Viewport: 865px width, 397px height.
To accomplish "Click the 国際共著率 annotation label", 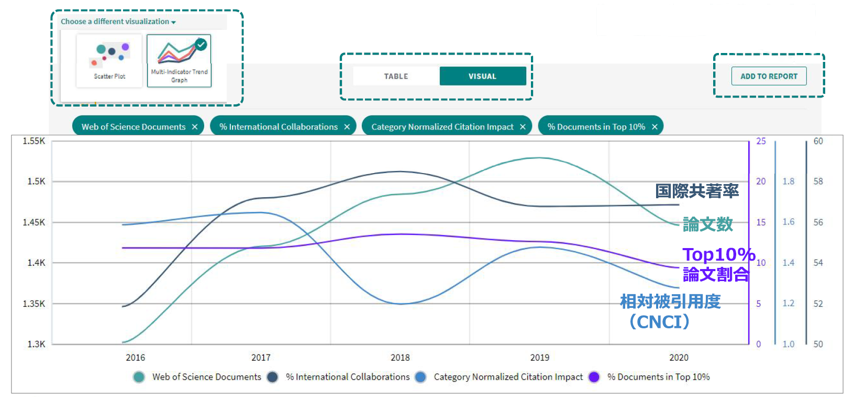I will pyautogui.click(x=697, y=191).
